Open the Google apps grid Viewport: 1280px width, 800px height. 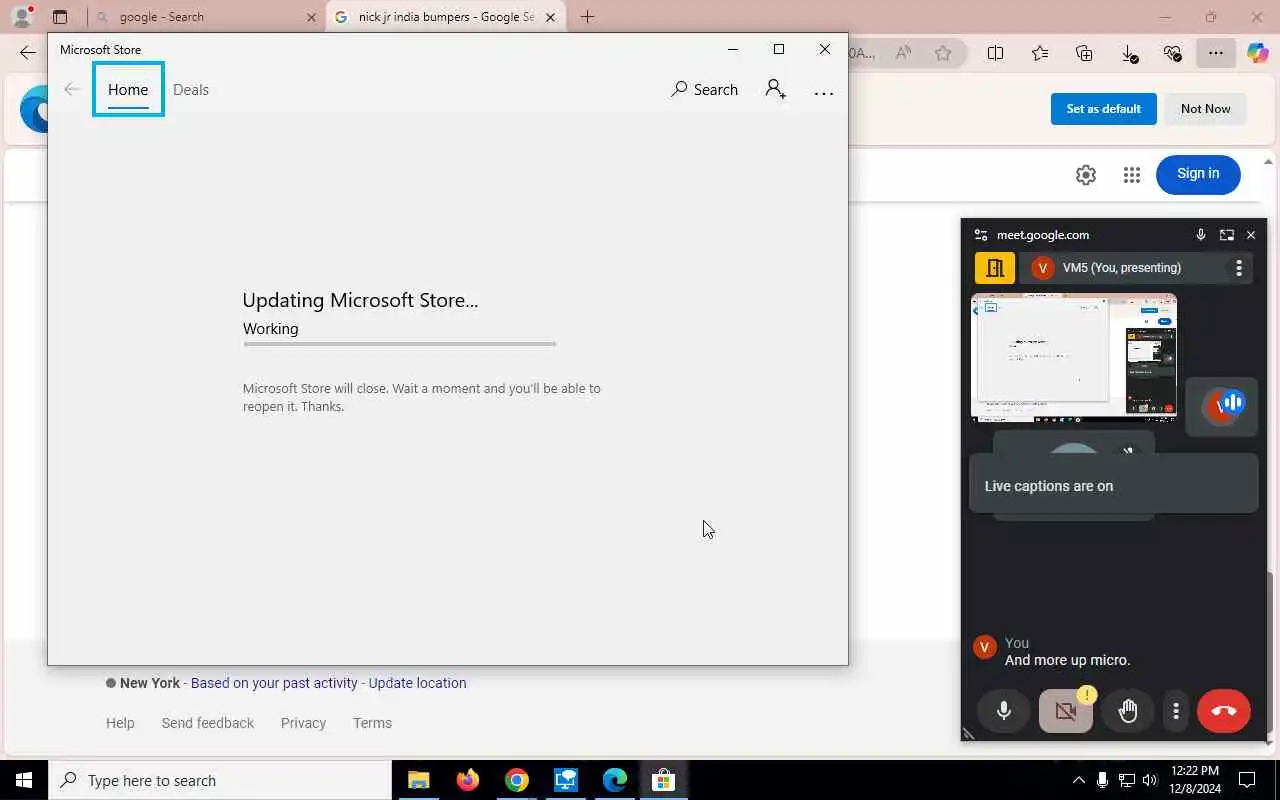coord(1132,175)
